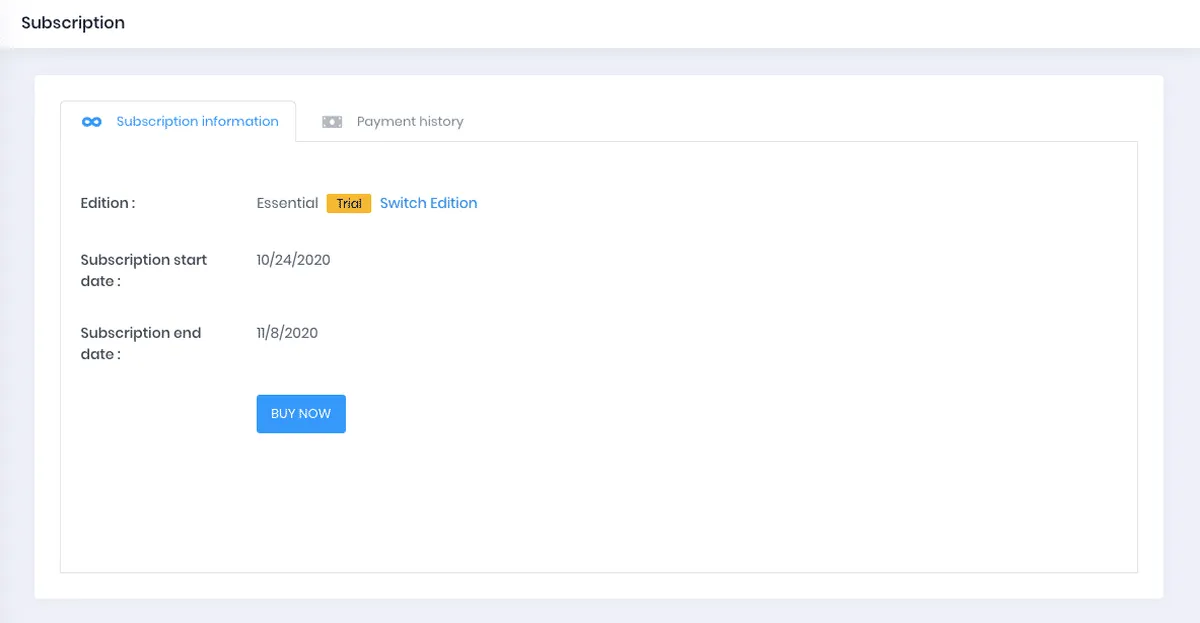1200x623 pixels.
Task: Click the grayed camera-style icon in tab bar
Action: pyautogui.click(x=332, y=120)
